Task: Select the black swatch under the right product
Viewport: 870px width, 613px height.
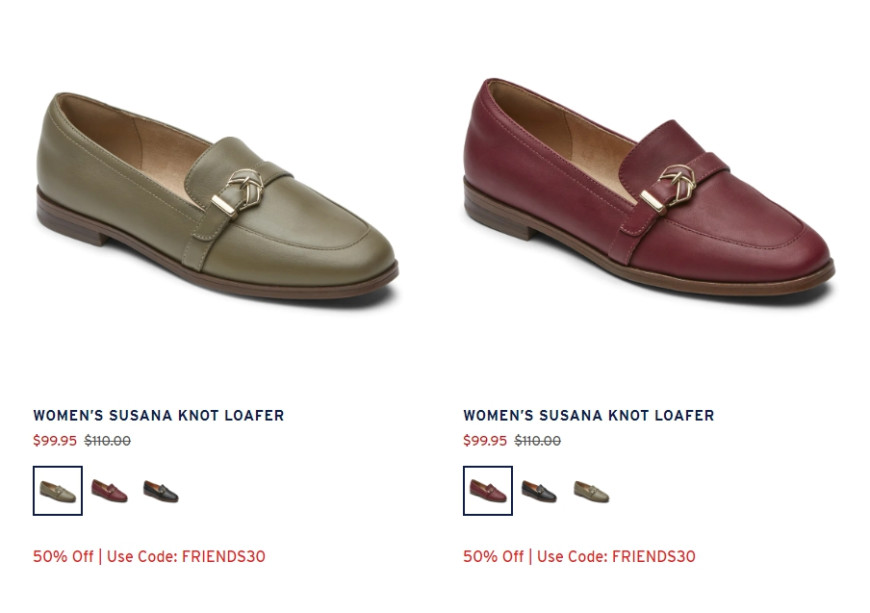Action: click(x=539, y=492)
